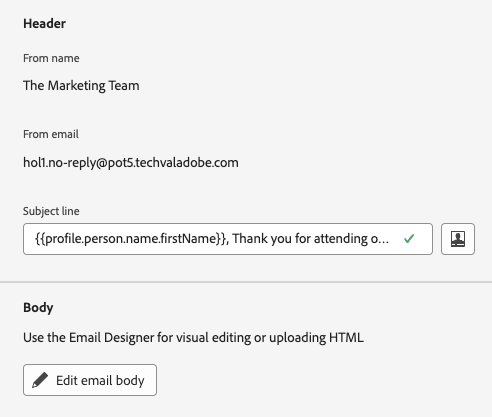Image resolution: width=492 pixels, height=417 pixels.
Task: Click the 'Use the Email Designer' description text
Action: coord(193,338)
